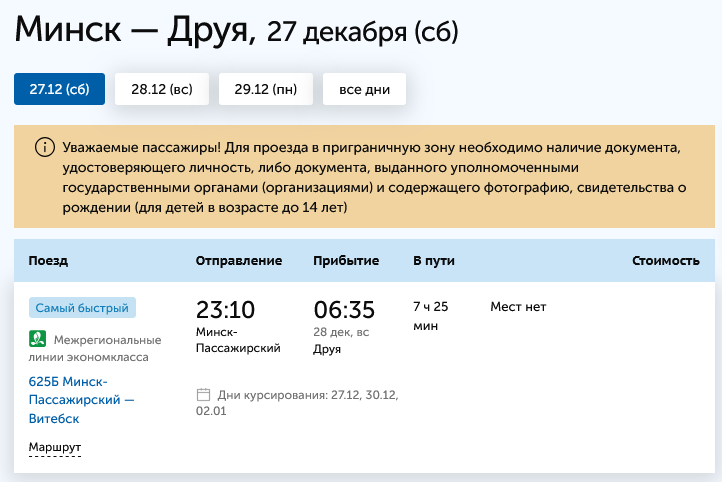This screenshot has height=482, width=722.
Task: Click the В пути column header
Action: point(434,261)
